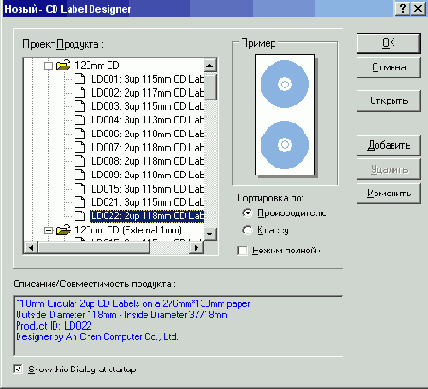Click the list's scroll right arrow
This screenshot has height=389, width=428.
pyautogui.click(x=197, y=248)
